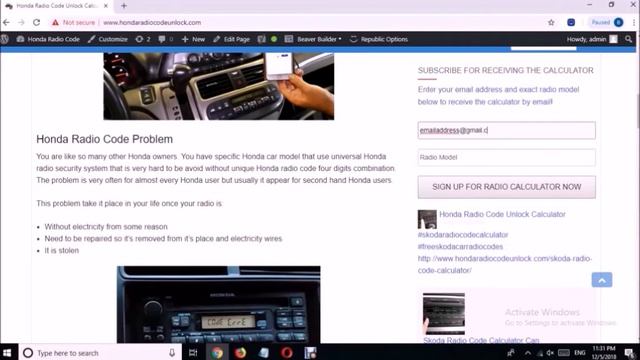Reload the page with the refresh icon

click(36, 22)
